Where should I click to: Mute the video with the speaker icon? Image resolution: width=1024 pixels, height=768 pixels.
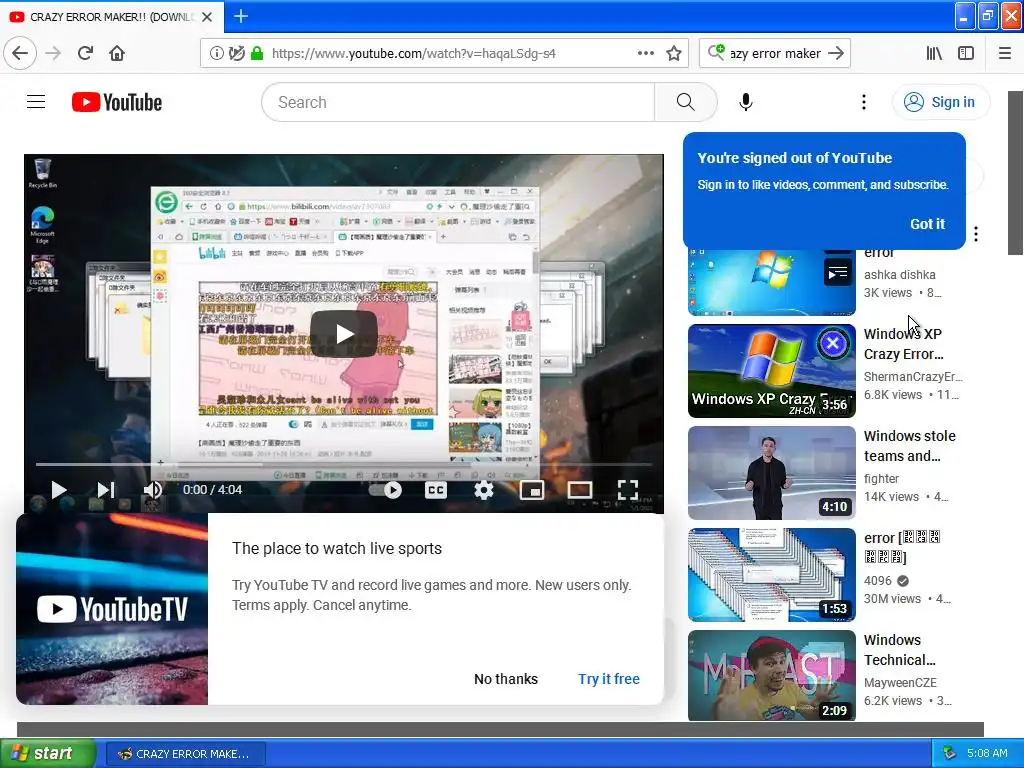pyautogui.click(x=153, y=490)
